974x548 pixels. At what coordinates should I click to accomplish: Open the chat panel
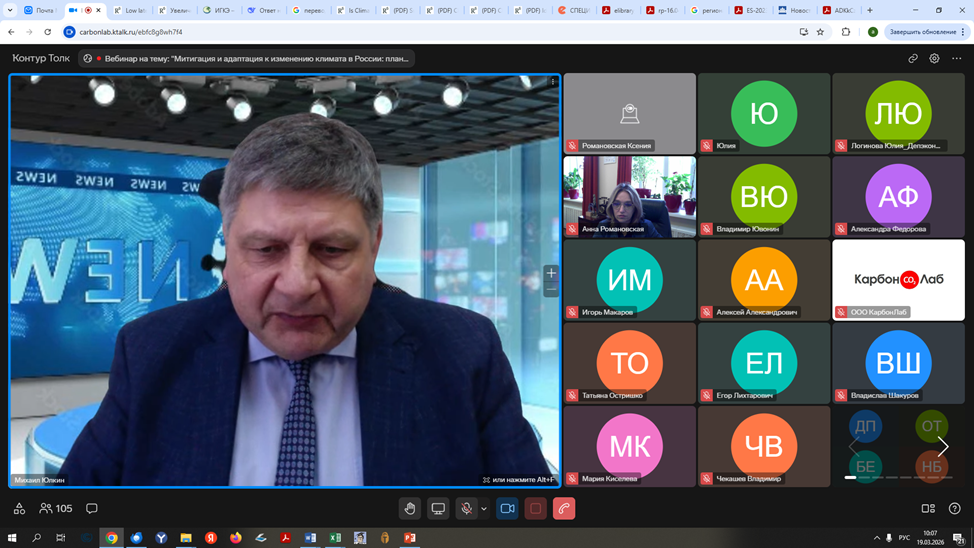(x=92, y=509)
